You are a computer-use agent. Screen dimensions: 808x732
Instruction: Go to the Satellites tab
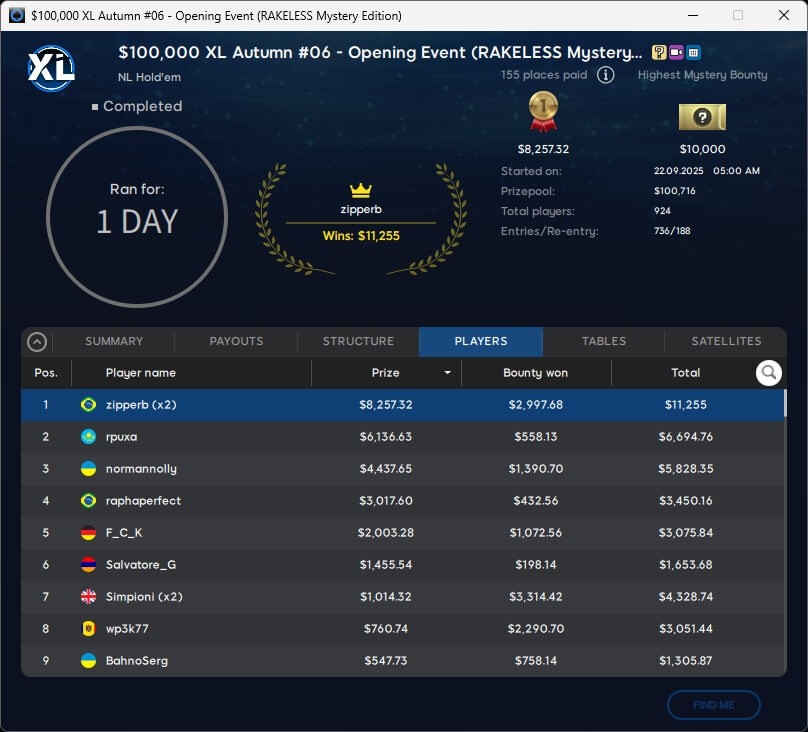726,341
